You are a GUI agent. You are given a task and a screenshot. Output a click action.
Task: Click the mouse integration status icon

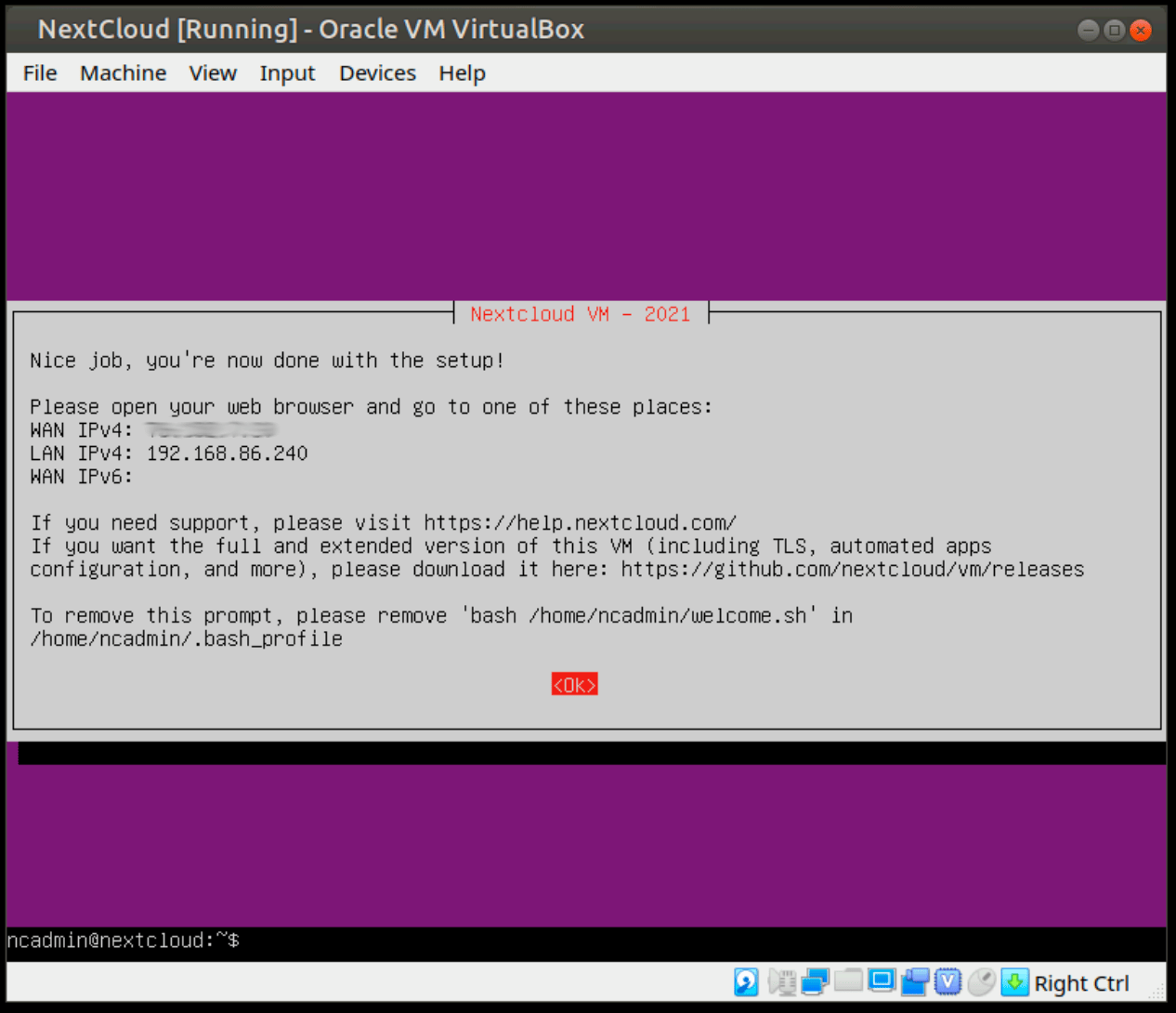point(981,982)
